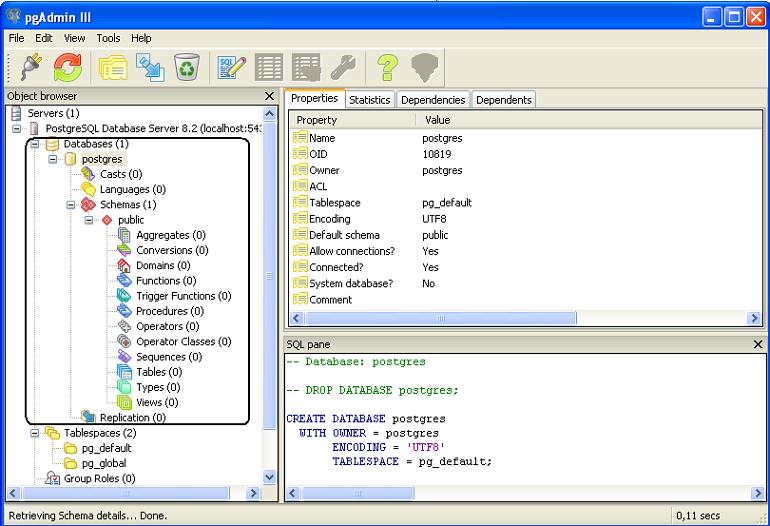
Task: Select the System database? property row
Action: pos(526,283)
